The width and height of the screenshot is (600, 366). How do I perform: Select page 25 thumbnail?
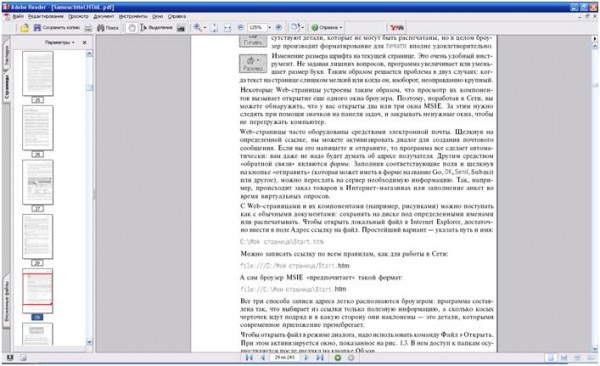pyautogui.click(x=38, y=74)
